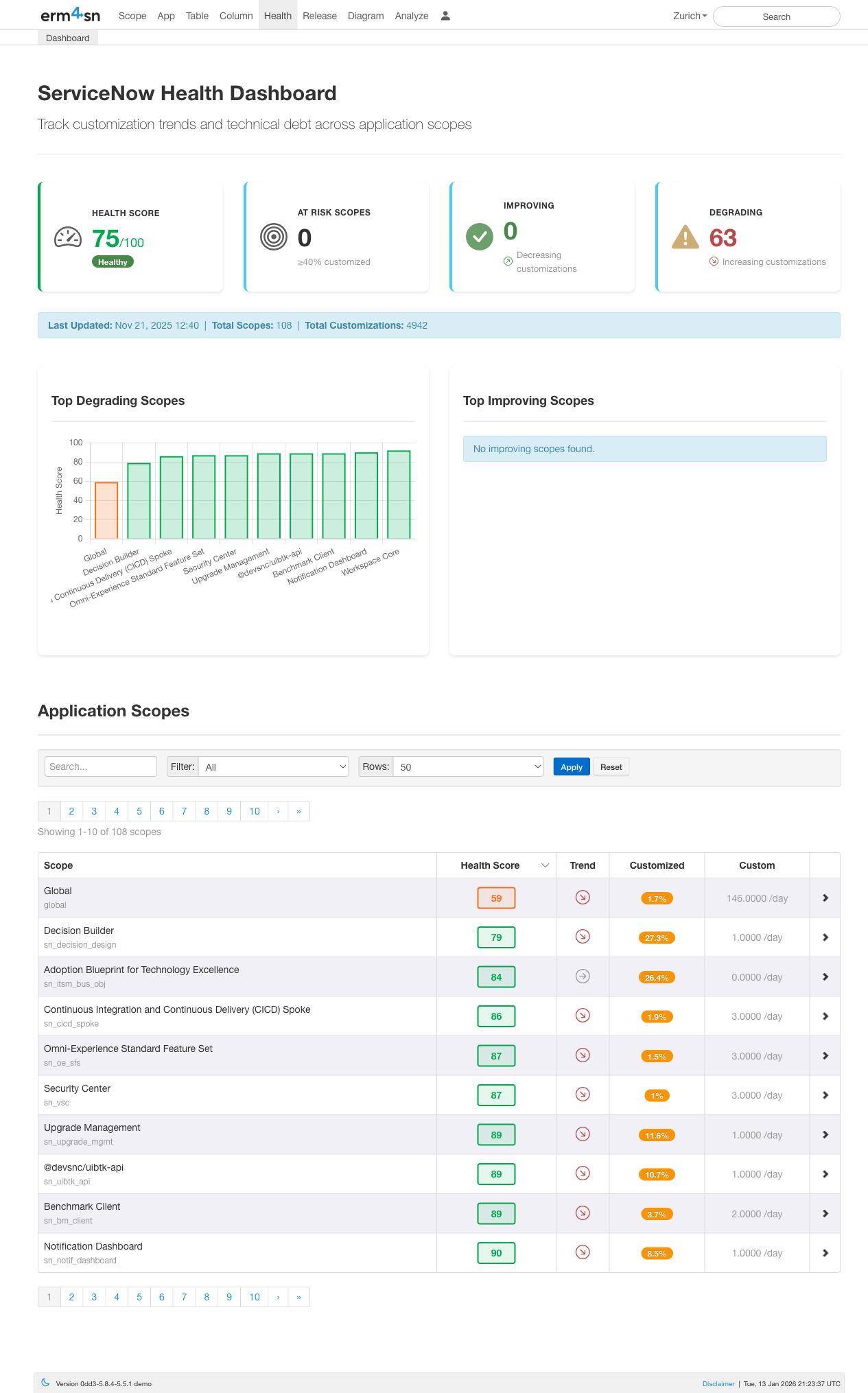Click the Decision Builder chart bar

coord(139,501)
